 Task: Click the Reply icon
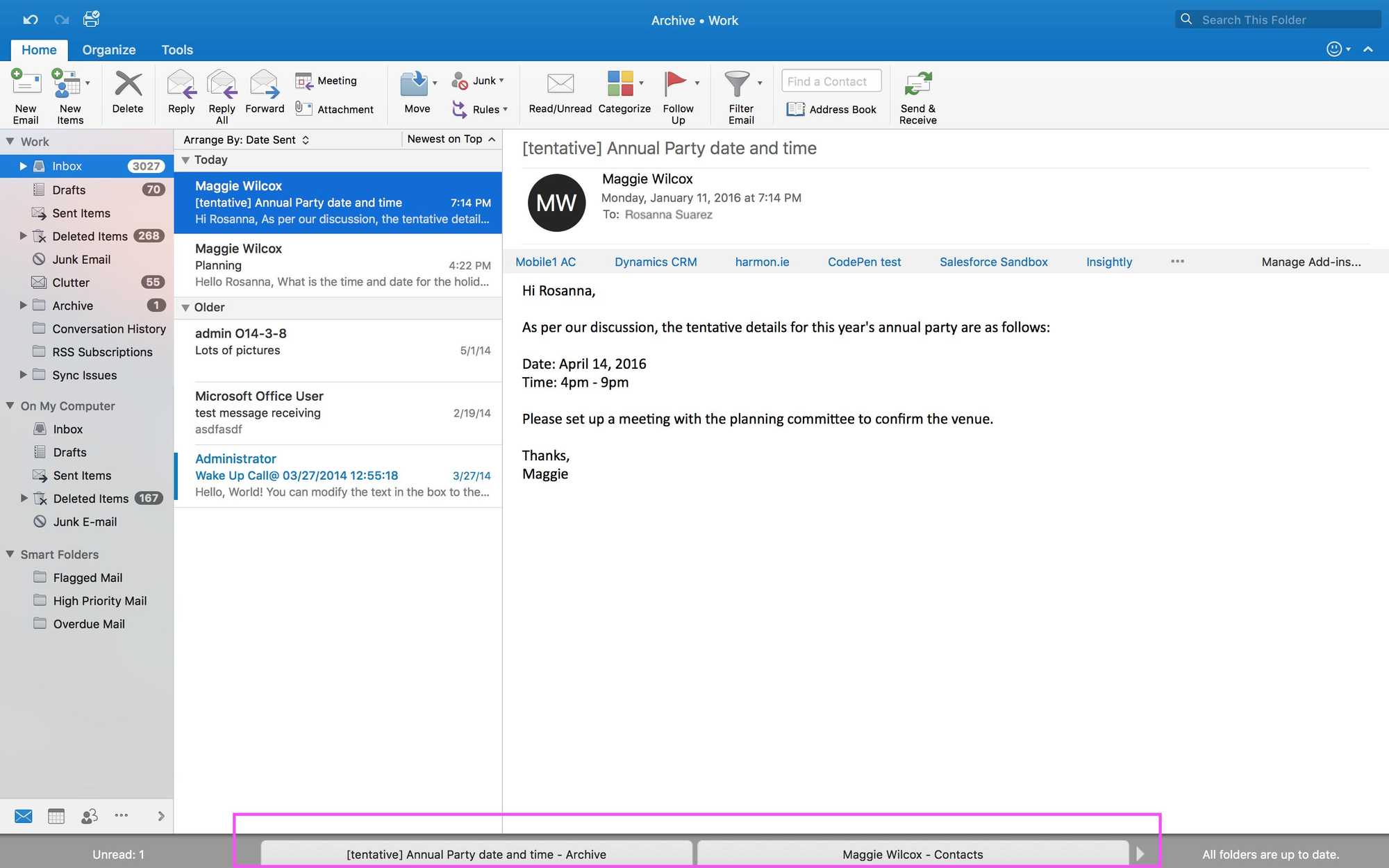181,94
